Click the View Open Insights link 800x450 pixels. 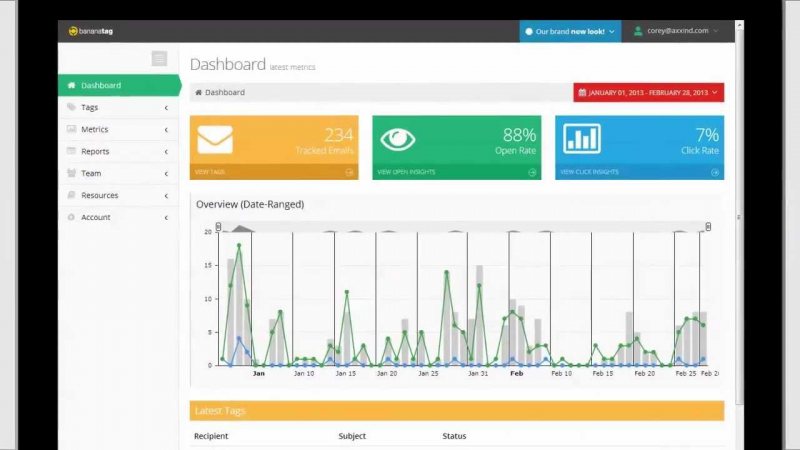pyautogui.click(x=406, y=172)
